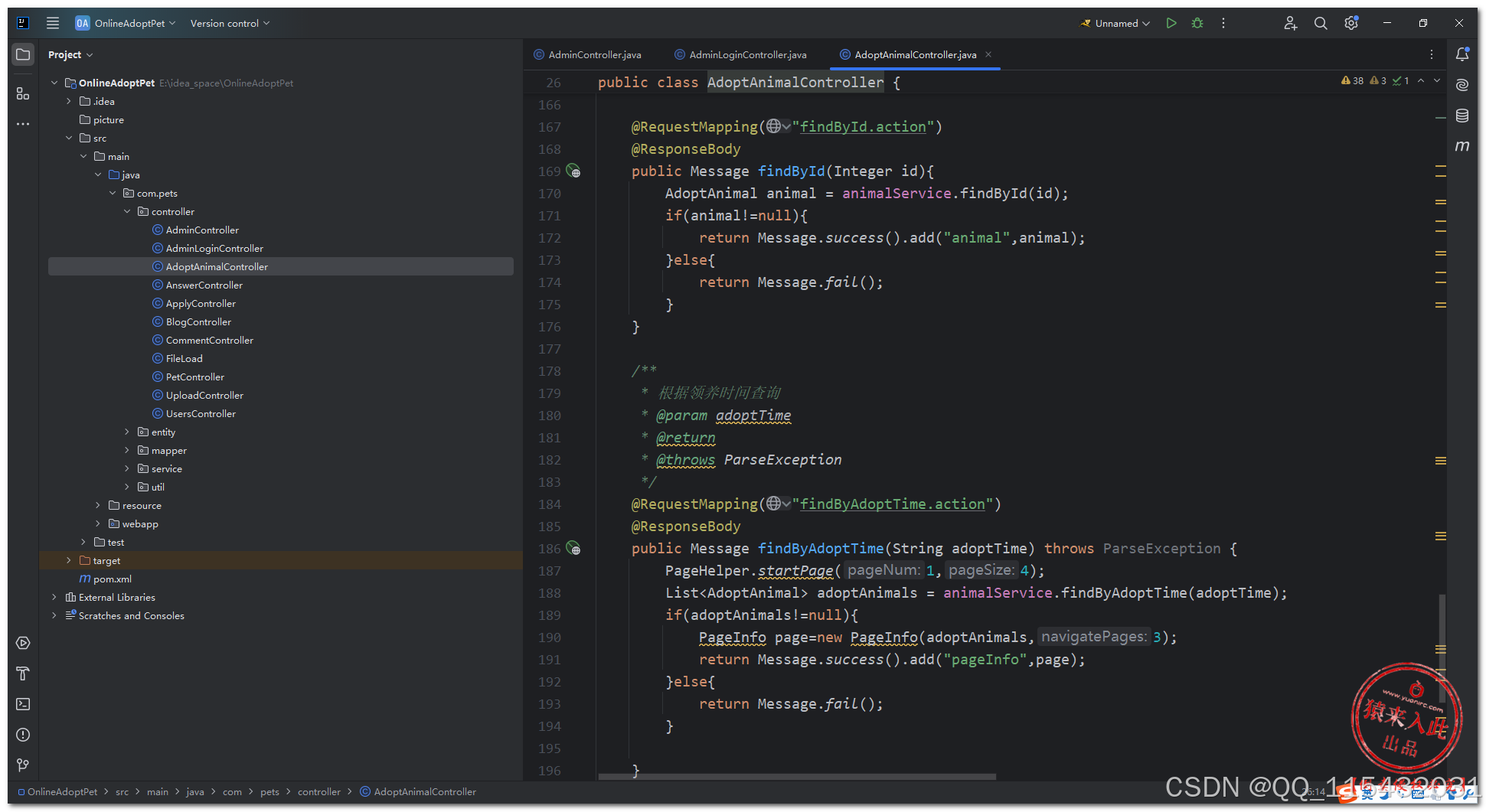The width and height of the screenshot is (1486, 812).
Task: Open Version control dropdown
Action: pyautogui.click(x=230, y=23)
